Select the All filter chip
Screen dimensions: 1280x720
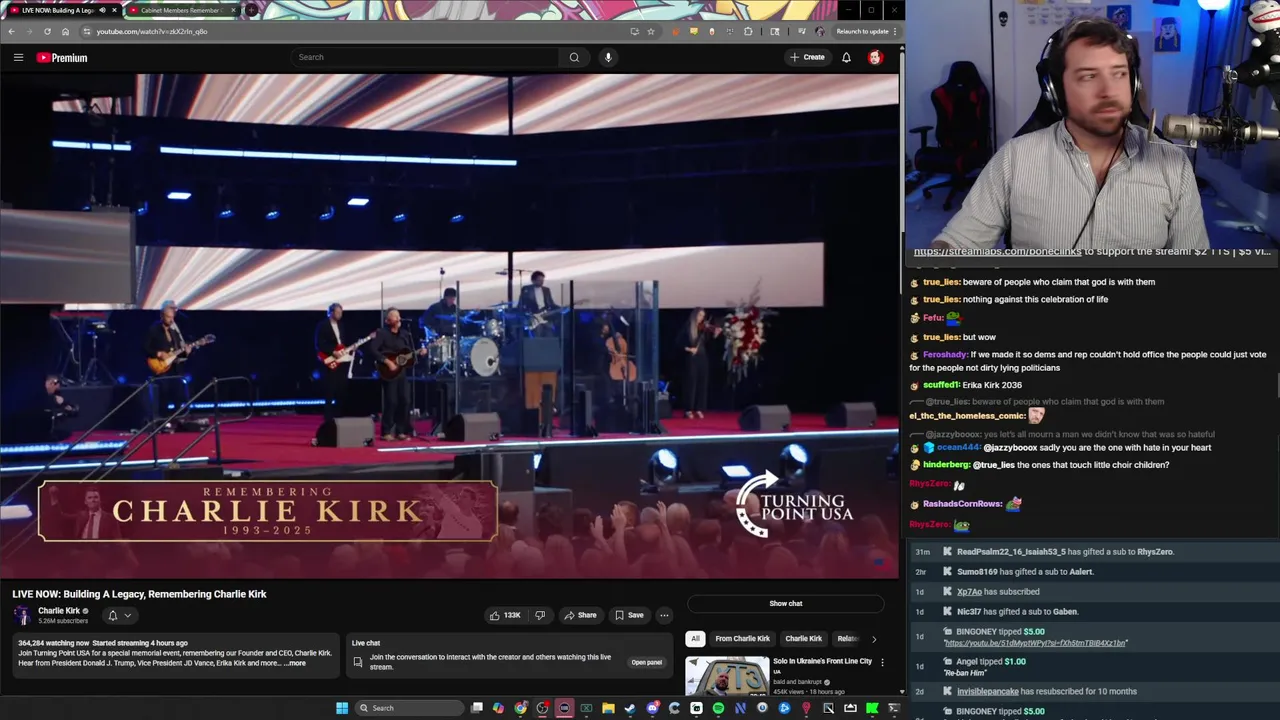tap(695, 638)
